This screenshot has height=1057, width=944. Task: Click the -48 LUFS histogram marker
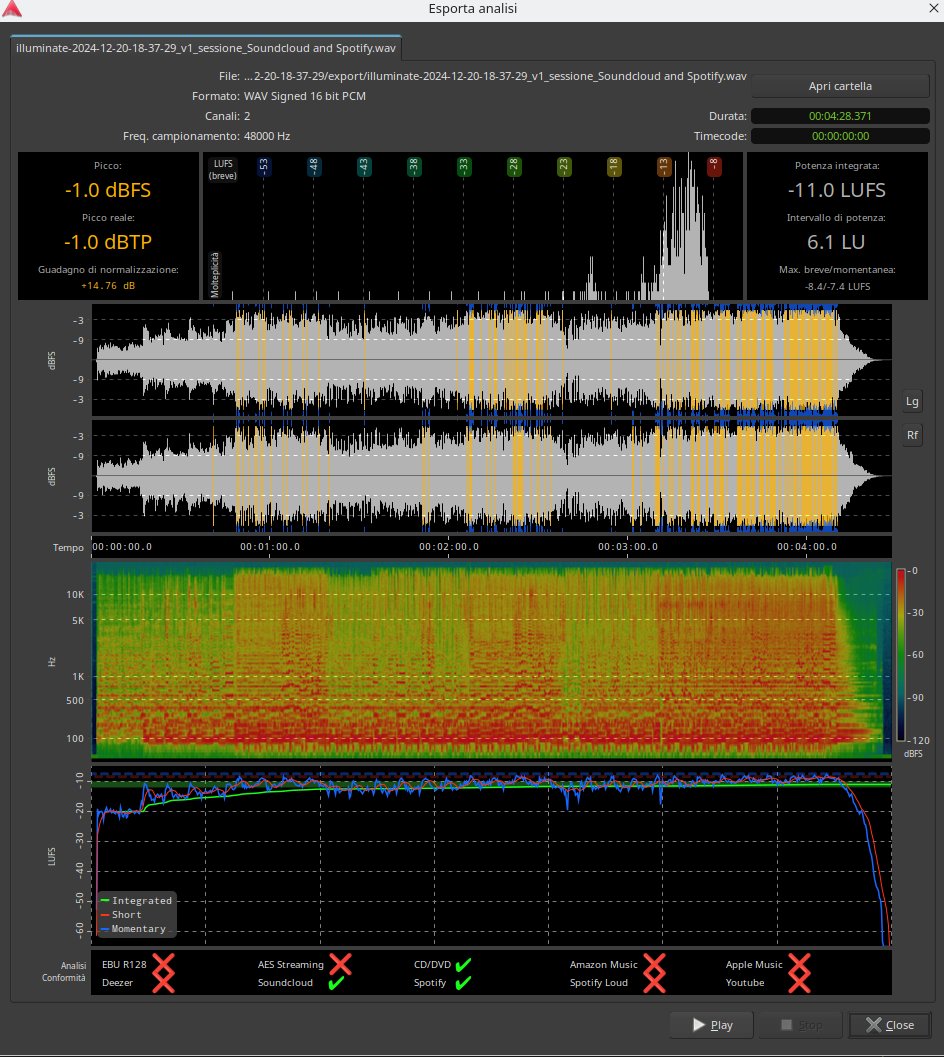coord(314,166)
